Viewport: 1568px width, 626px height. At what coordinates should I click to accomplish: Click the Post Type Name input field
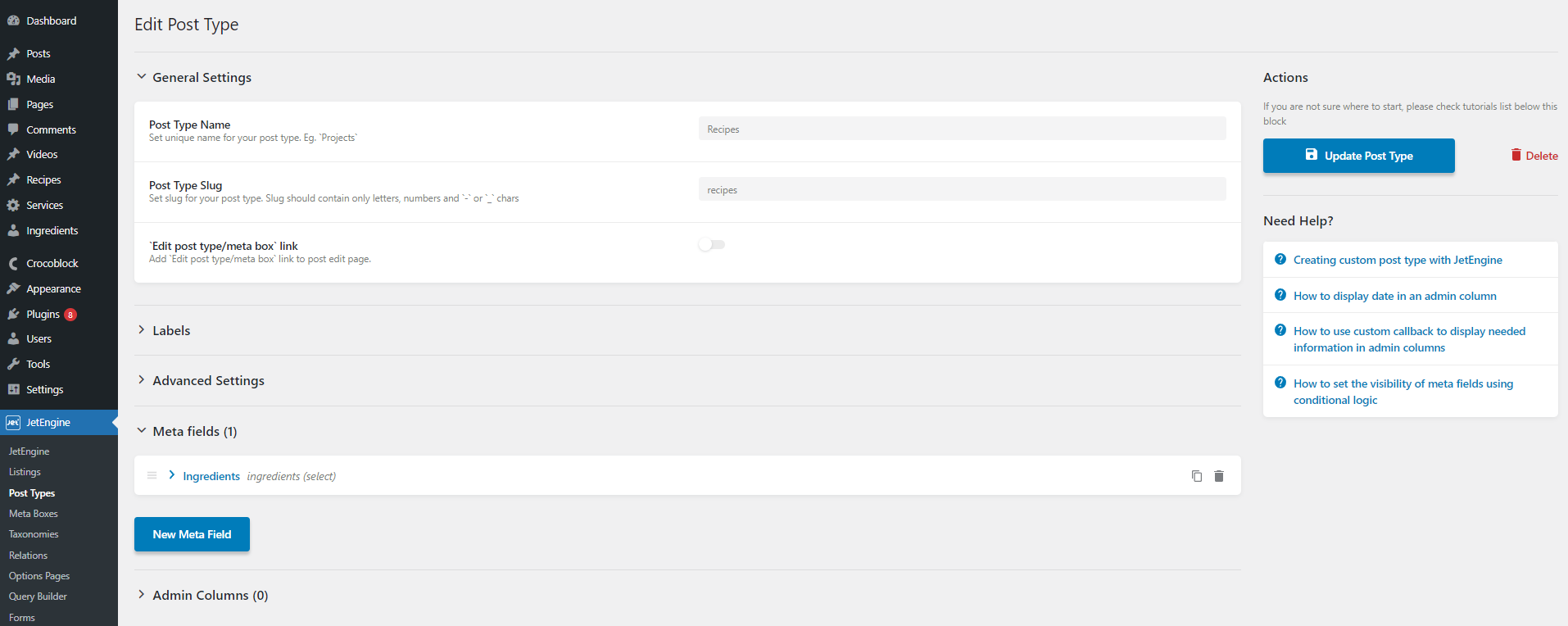[962, 129]
